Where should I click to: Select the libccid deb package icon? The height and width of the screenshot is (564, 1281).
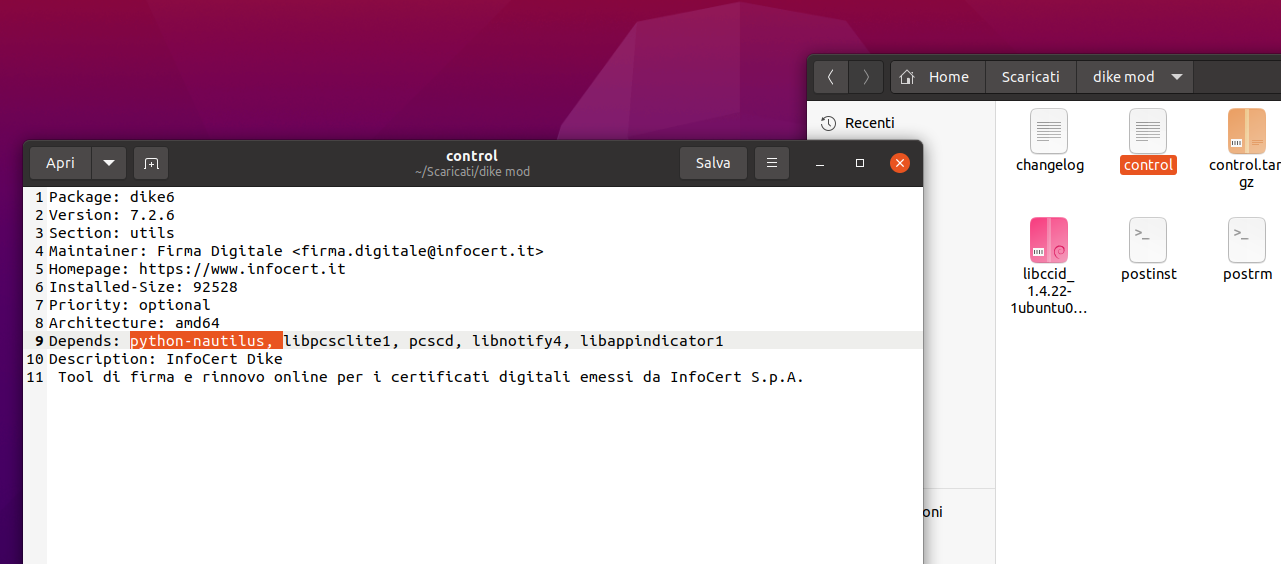pos(1049,240)
